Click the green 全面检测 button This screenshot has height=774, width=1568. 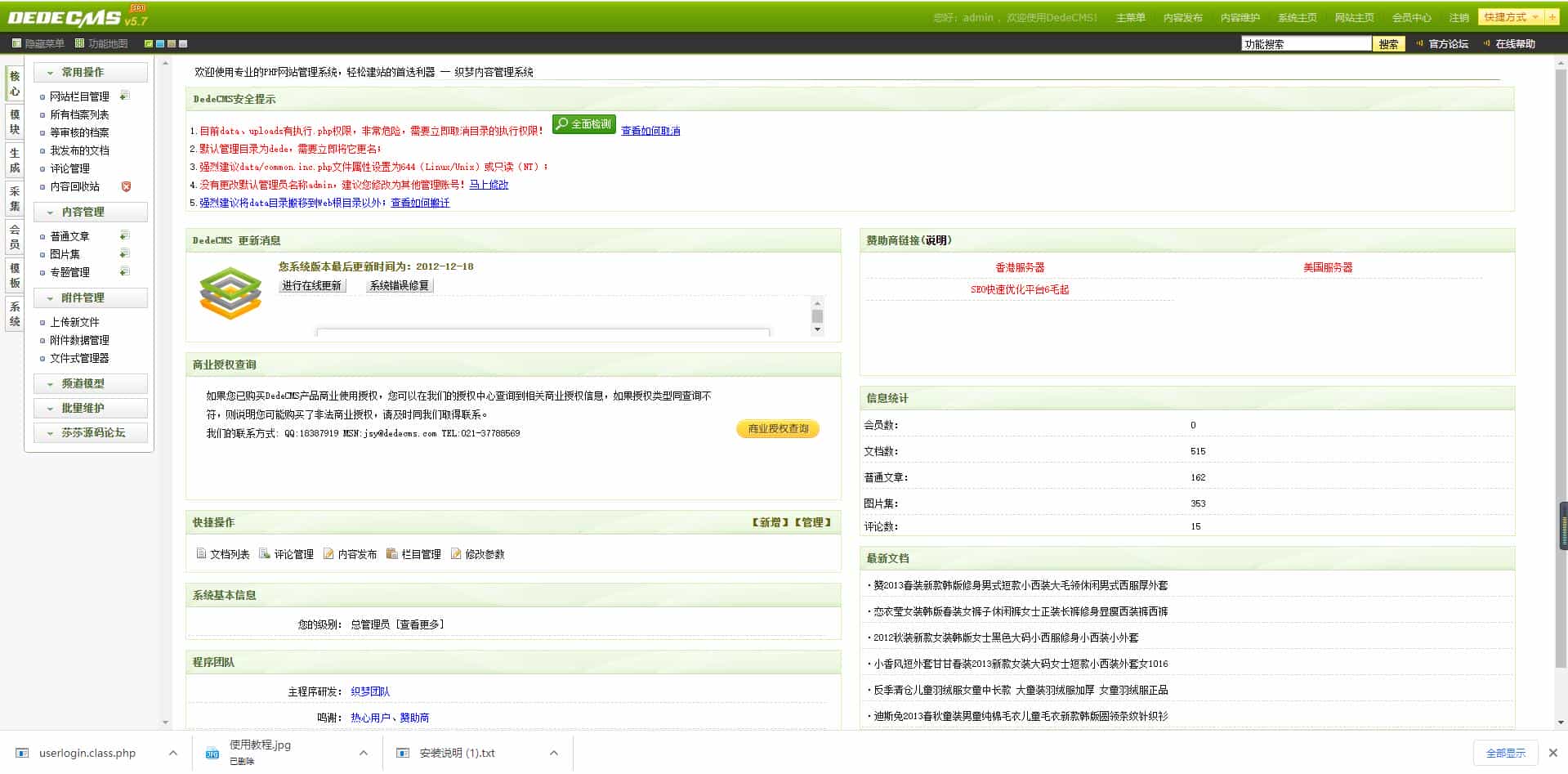(583, 123)
